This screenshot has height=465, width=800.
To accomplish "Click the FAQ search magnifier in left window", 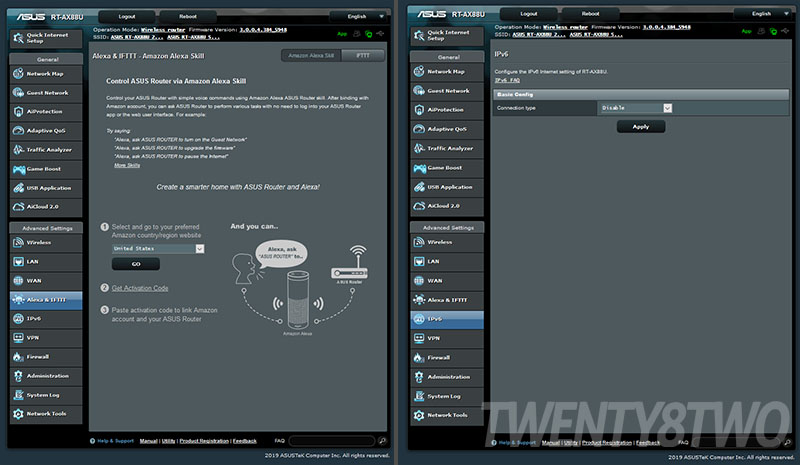I will (x=382, y=440).
